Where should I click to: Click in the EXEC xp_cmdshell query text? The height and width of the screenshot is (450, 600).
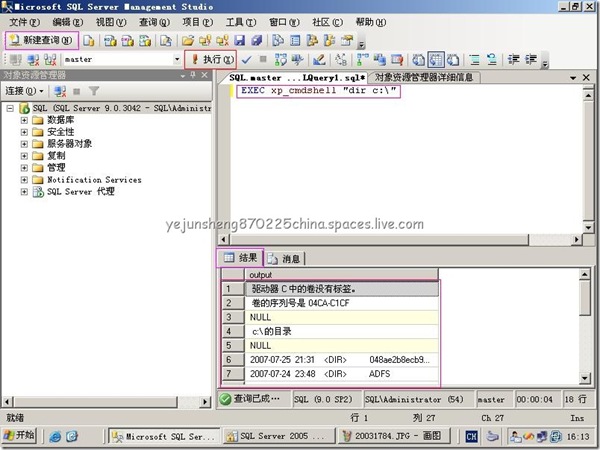[x=318, y=91]
